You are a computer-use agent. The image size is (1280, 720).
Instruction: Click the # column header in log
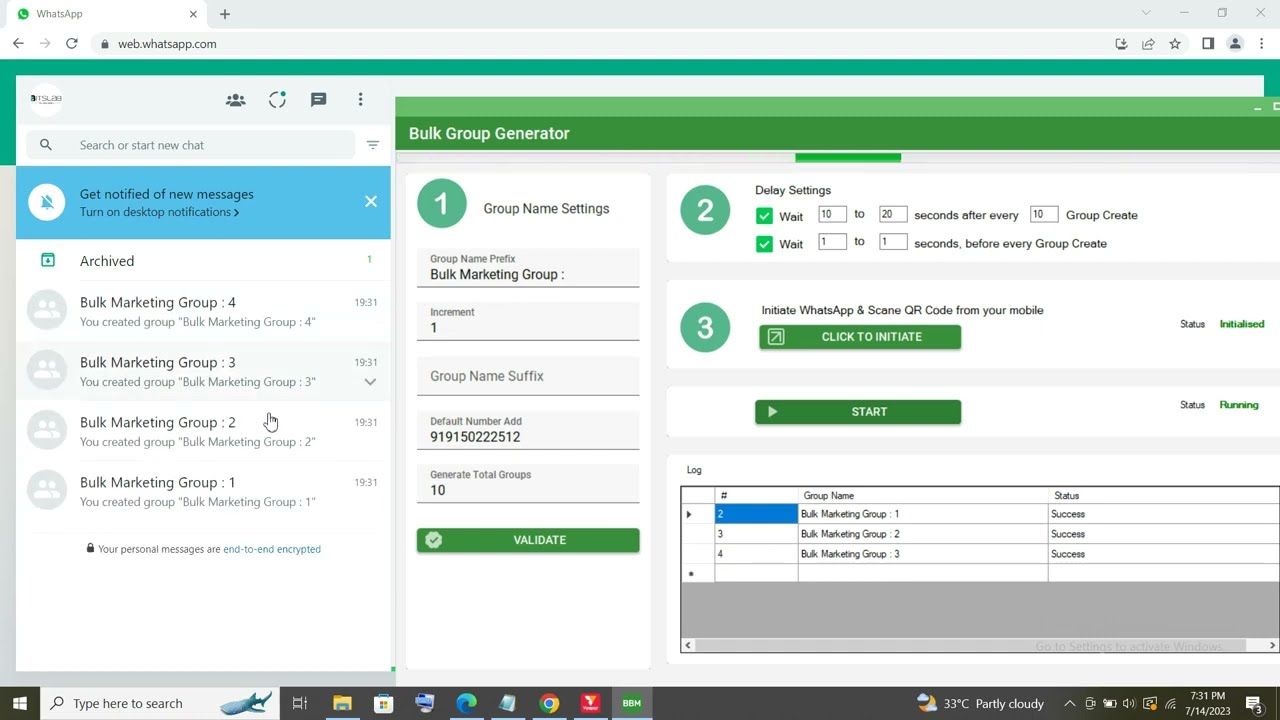[756, 495]
